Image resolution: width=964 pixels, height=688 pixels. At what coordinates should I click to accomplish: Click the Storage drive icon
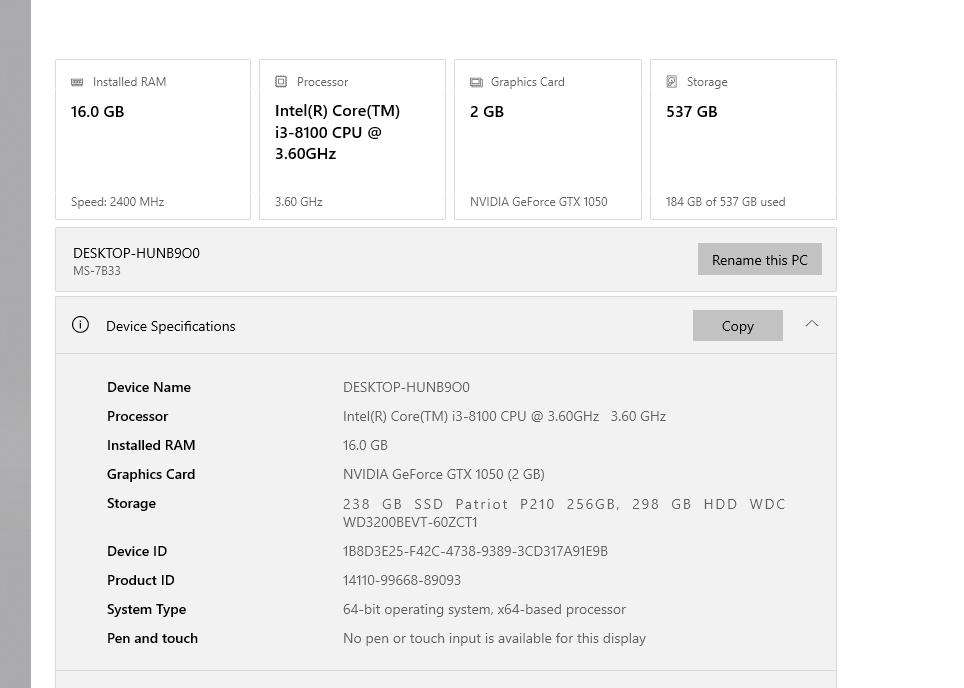(x=672, y=82)
